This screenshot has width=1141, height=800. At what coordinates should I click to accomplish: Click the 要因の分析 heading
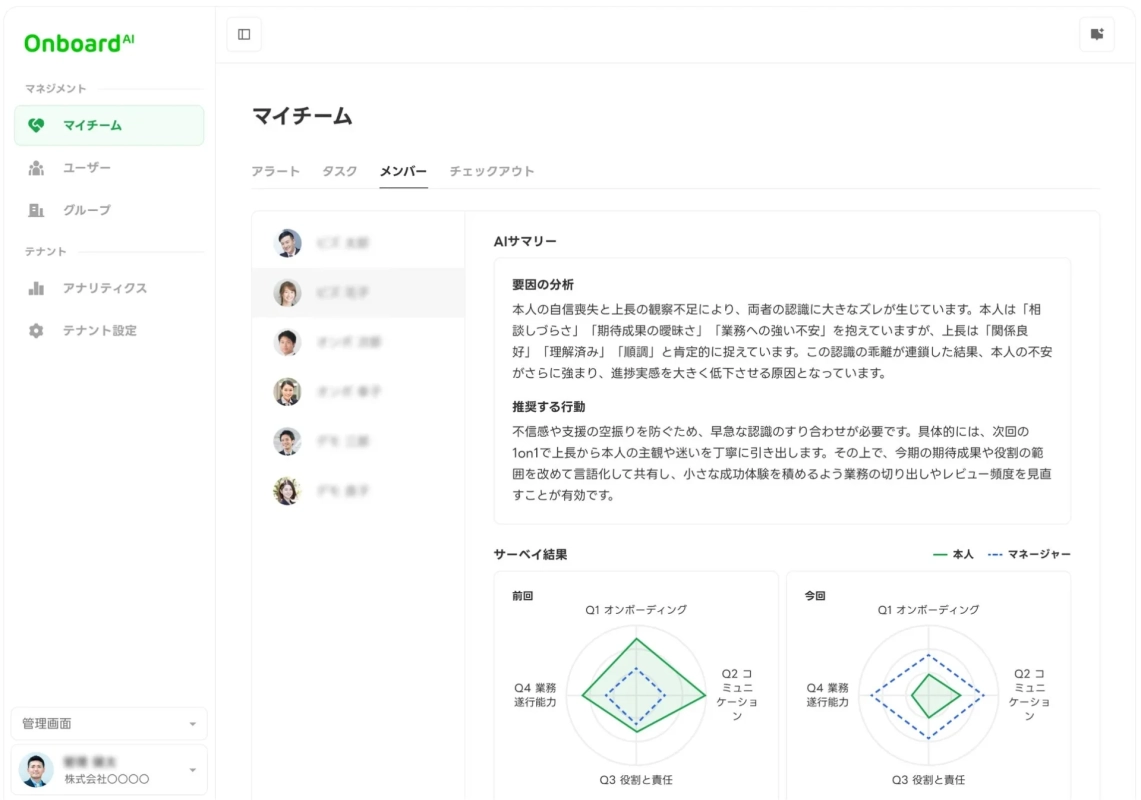coord(543,285)
